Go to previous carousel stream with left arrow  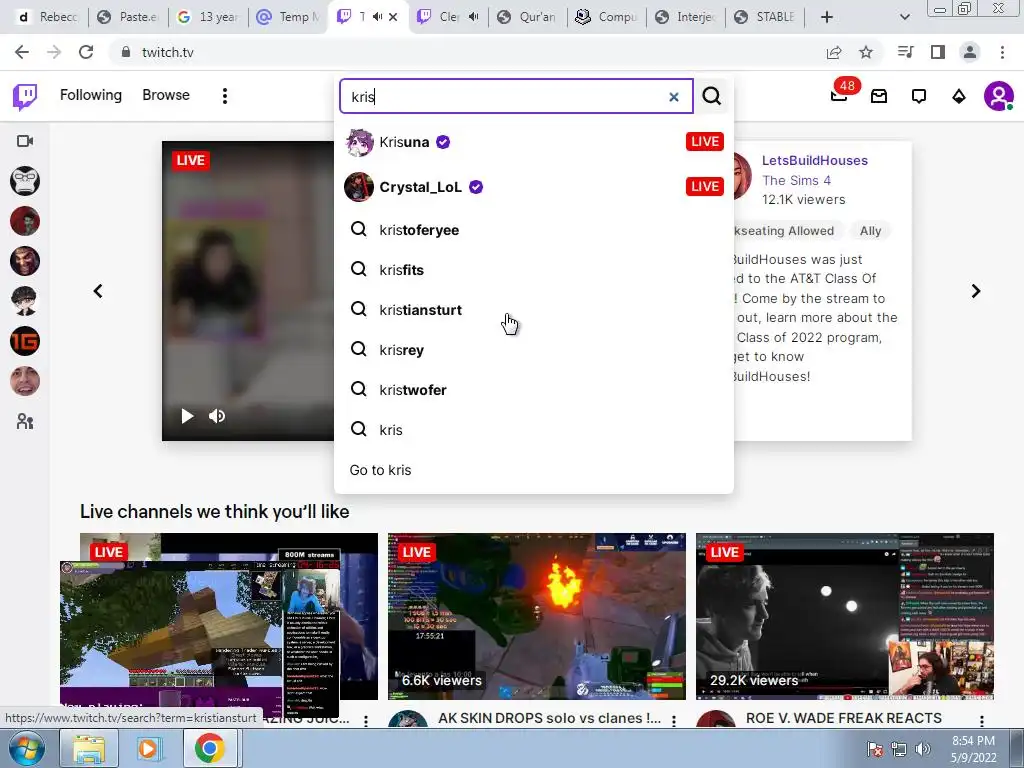click(98, 291)
